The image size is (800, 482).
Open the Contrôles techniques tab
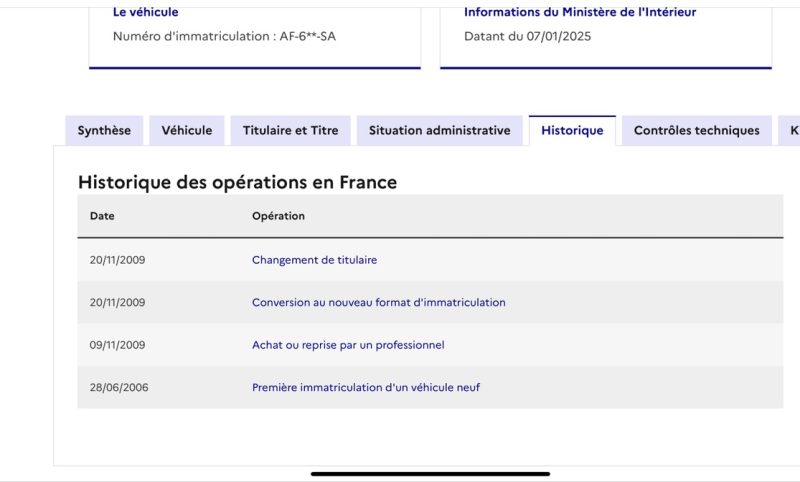coord(696,131)
